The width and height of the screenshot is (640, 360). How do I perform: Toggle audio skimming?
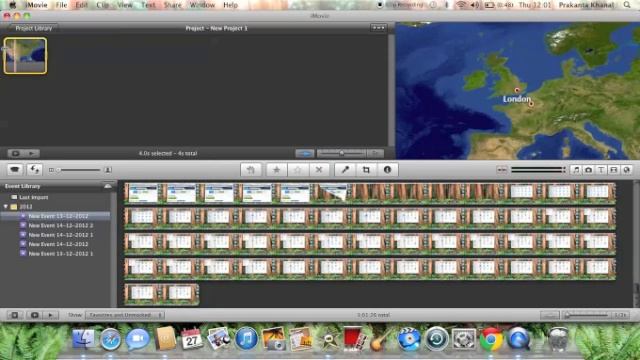[502, 170]
